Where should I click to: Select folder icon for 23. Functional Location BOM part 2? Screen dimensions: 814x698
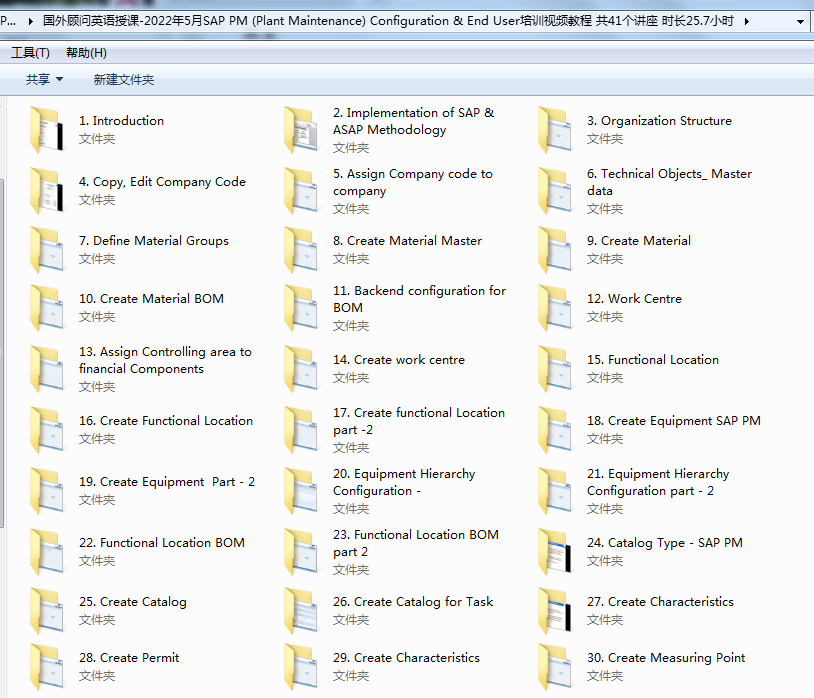pos(301,552)
